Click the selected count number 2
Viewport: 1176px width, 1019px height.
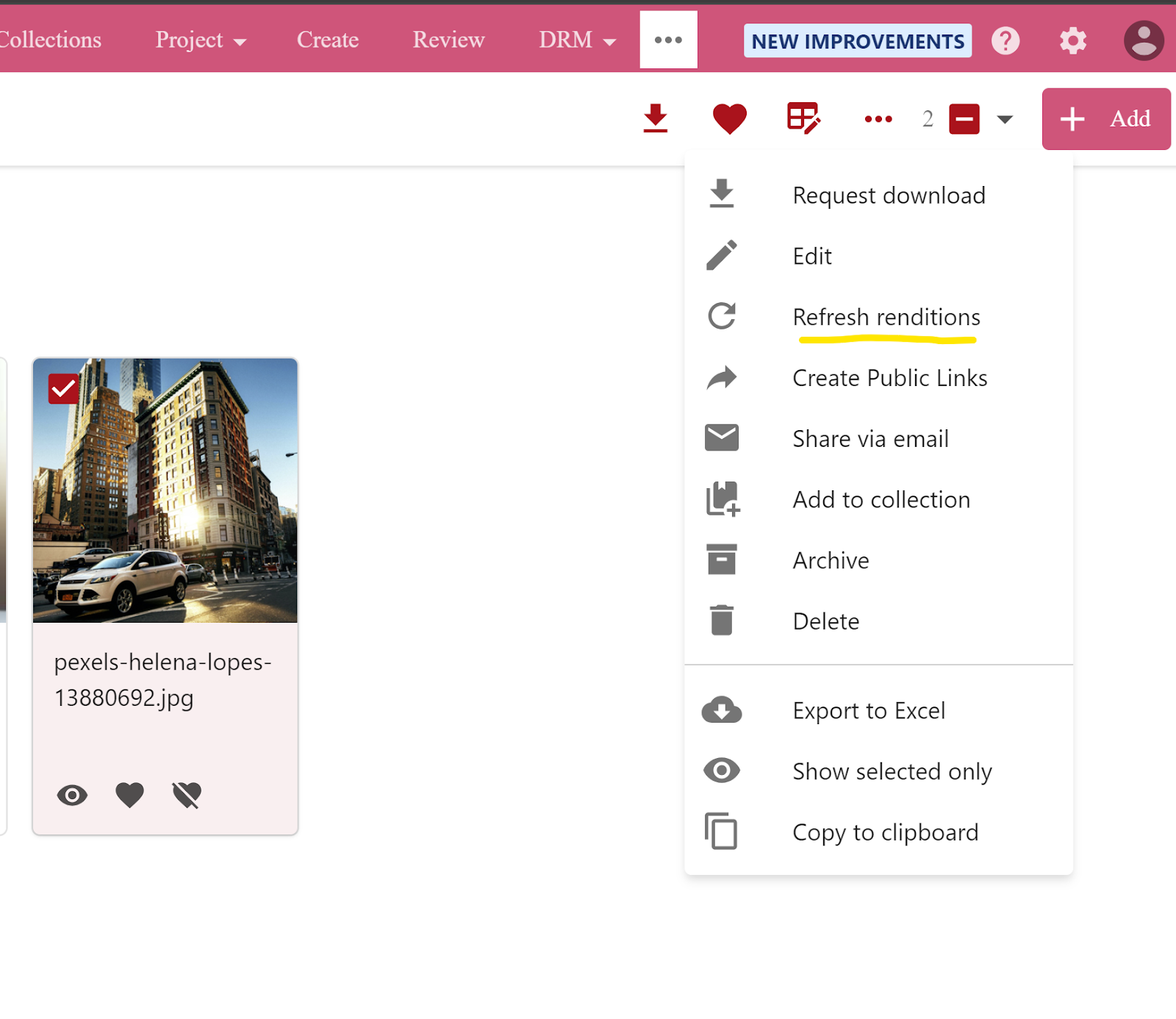click(928, 119)
